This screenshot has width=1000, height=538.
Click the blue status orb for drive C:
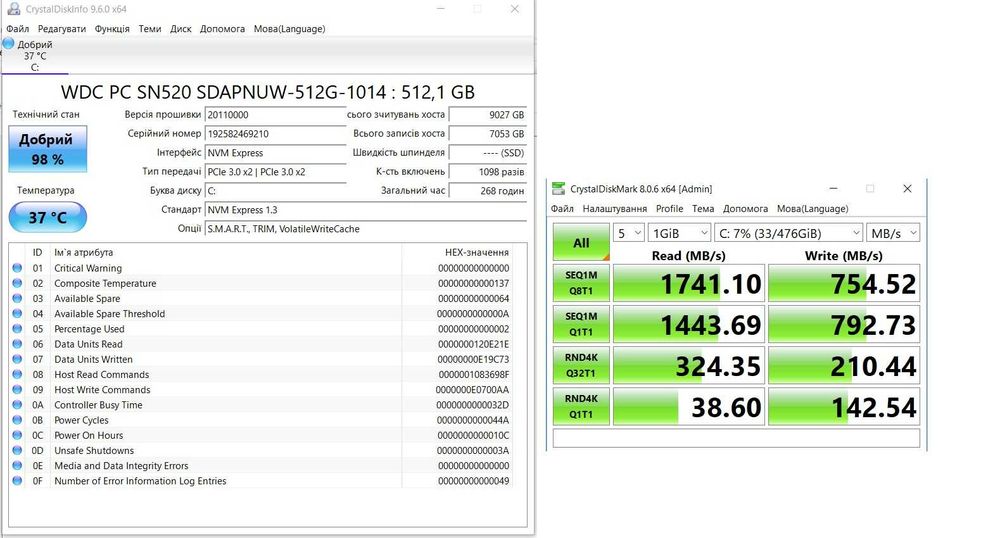tap(8, 44)
